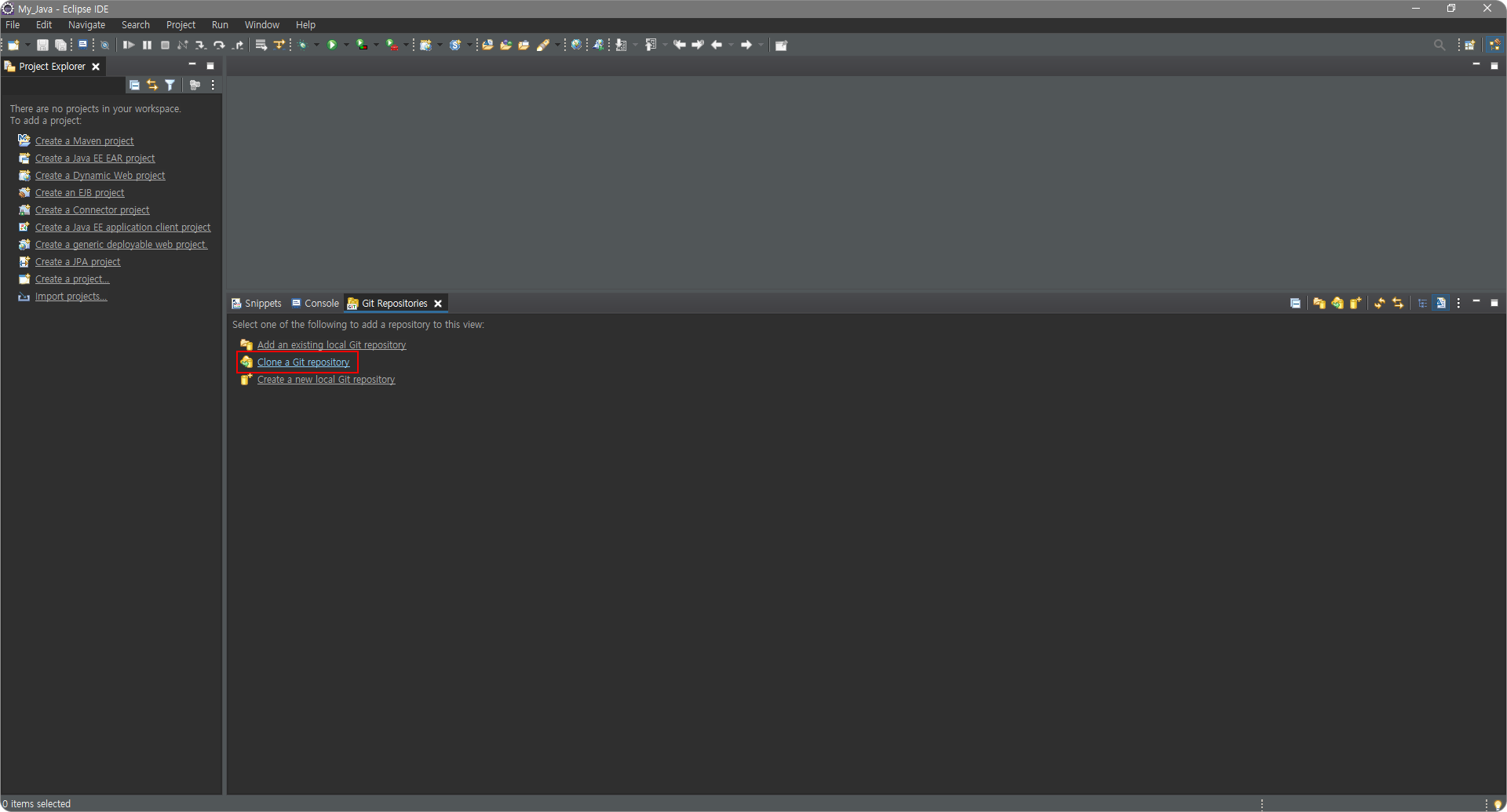
Task: Click Create a new local Git repository
Action: (326, 380)
